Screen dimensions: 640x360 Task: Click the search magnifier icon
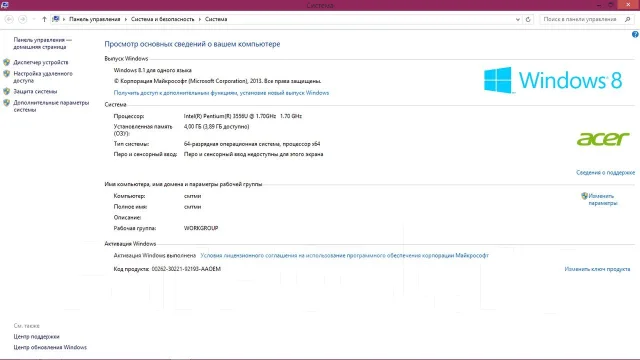(628, 19)
